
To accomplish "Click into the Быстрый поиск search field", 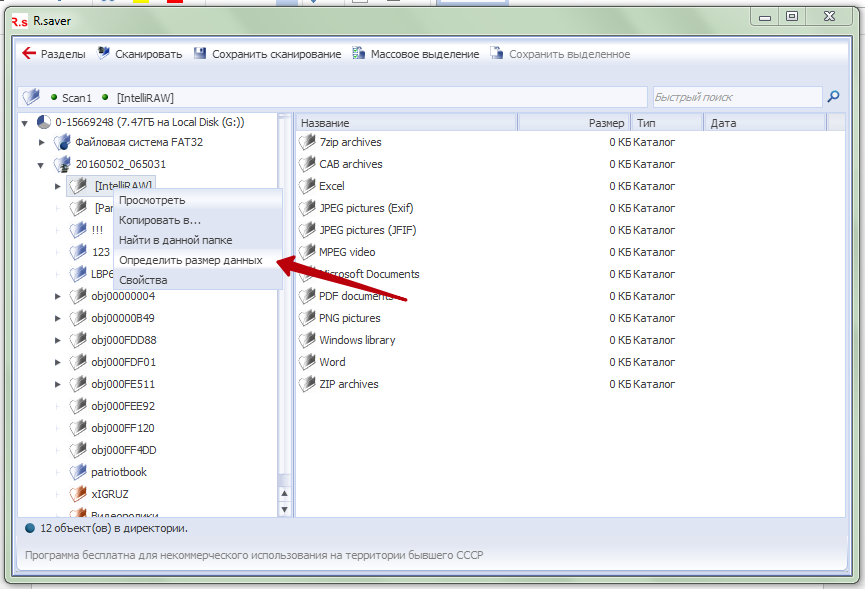I will pyautogui.click(x=737, y=97).
